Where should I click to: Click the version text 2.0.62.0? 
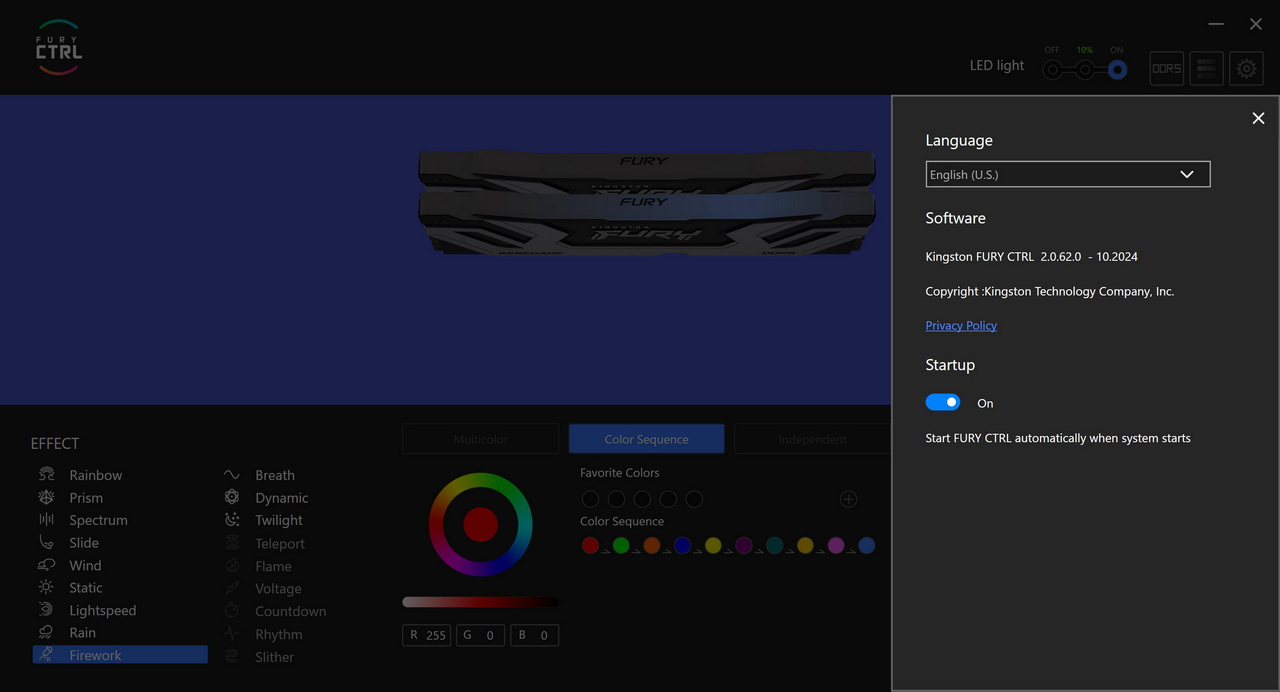point(1060,257)
